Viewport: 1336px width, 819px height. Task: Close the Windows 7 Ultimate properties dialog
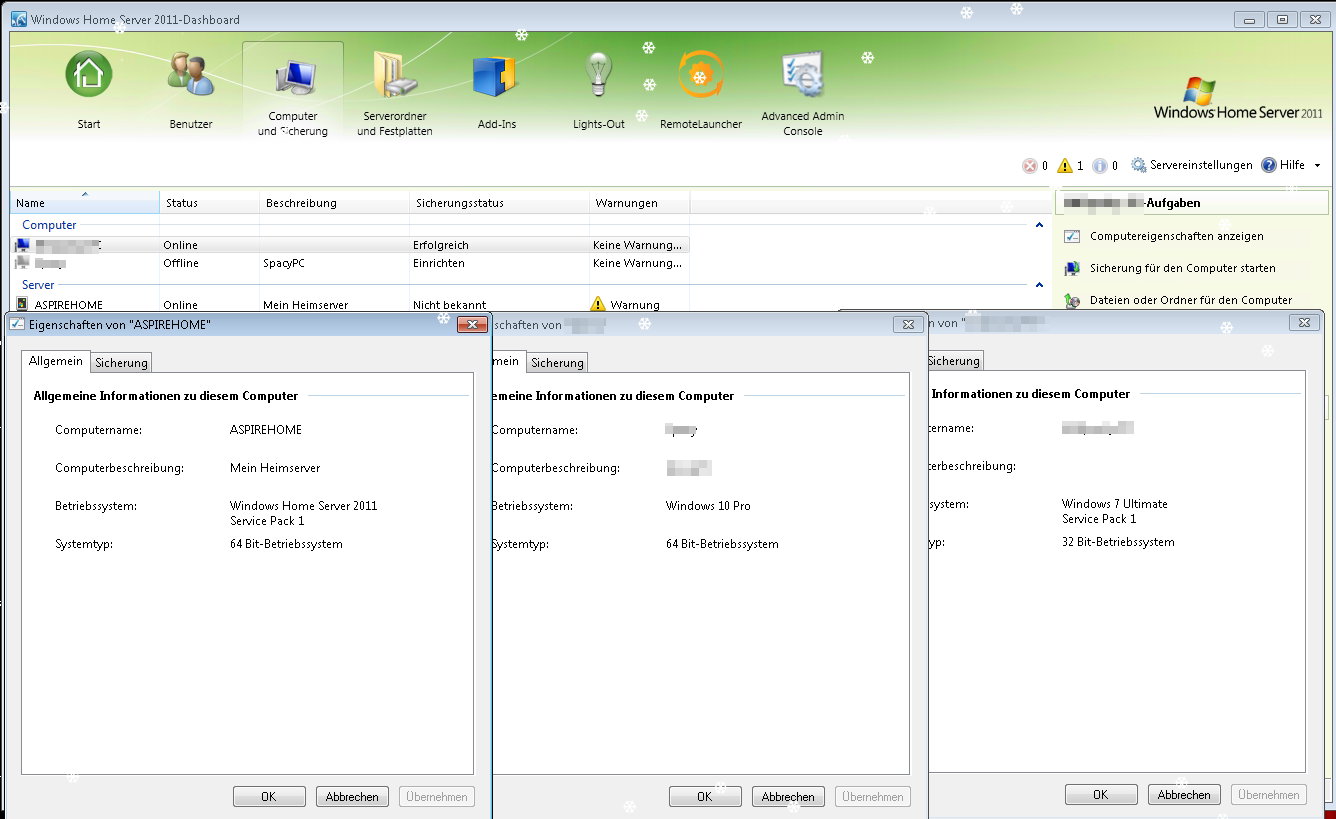click(1304, 322)
